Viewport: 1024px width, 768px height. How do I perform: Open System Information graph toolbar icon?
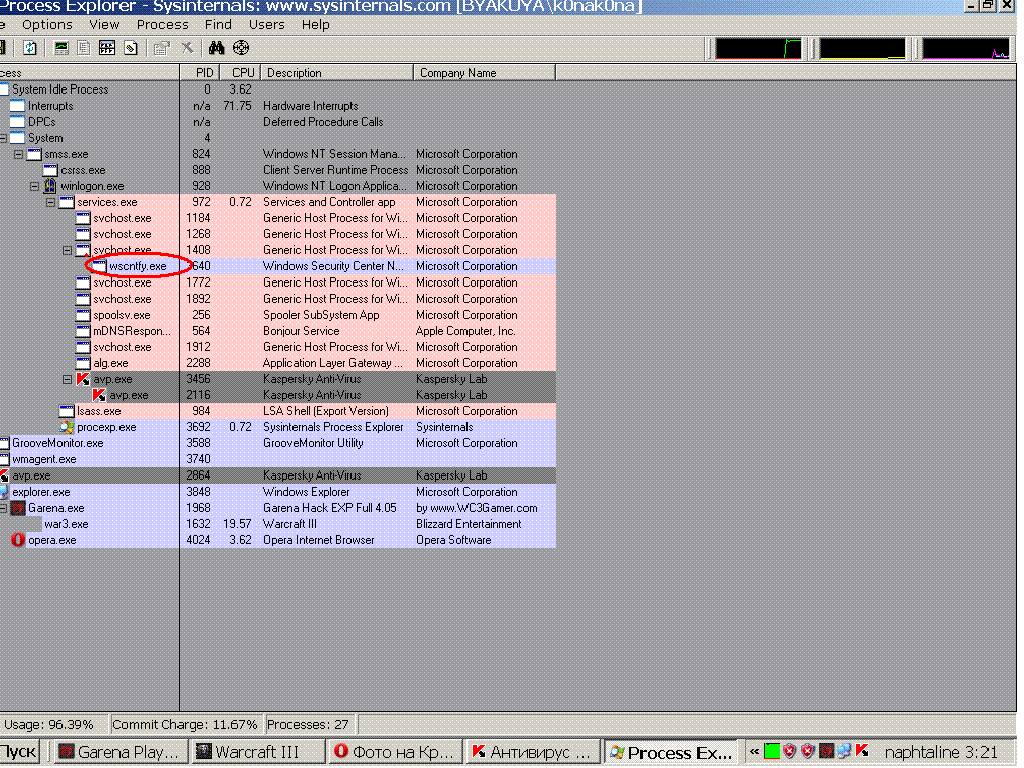[61, 48]
